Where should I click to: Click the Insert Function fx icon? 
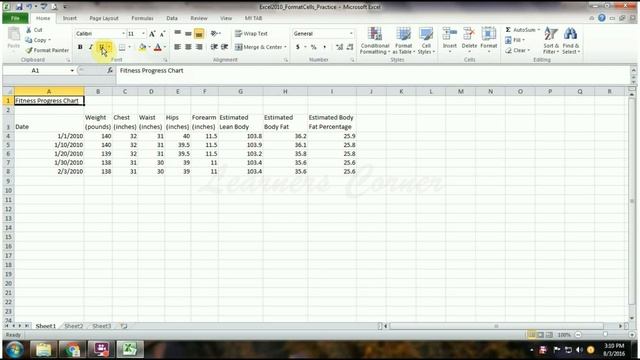tap(110, 71)
